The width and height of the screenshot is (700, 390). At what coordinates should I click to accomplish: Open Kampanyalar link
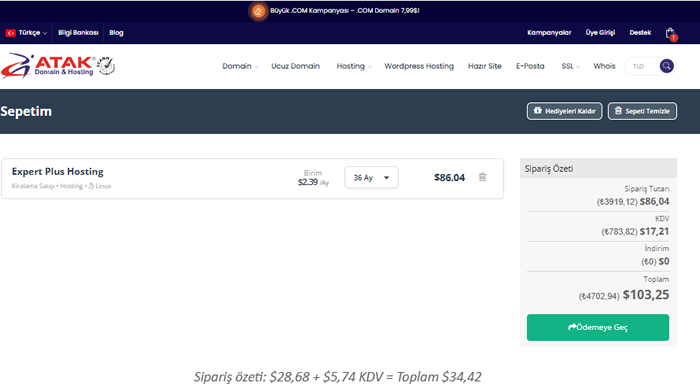pyautogui.click(x=549, y=33)
